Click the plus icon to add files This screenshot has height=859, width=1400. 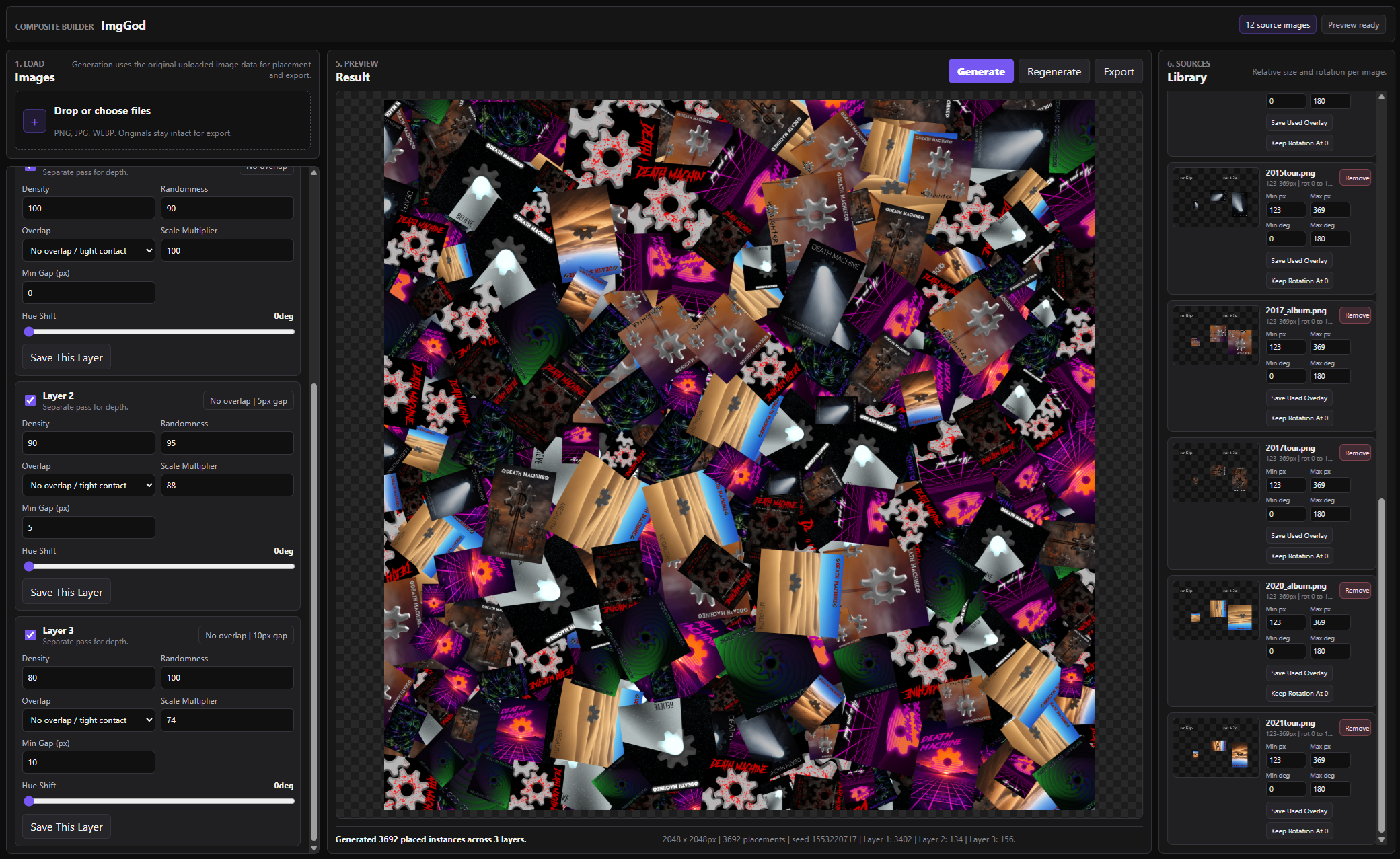(x=34, y=122)
